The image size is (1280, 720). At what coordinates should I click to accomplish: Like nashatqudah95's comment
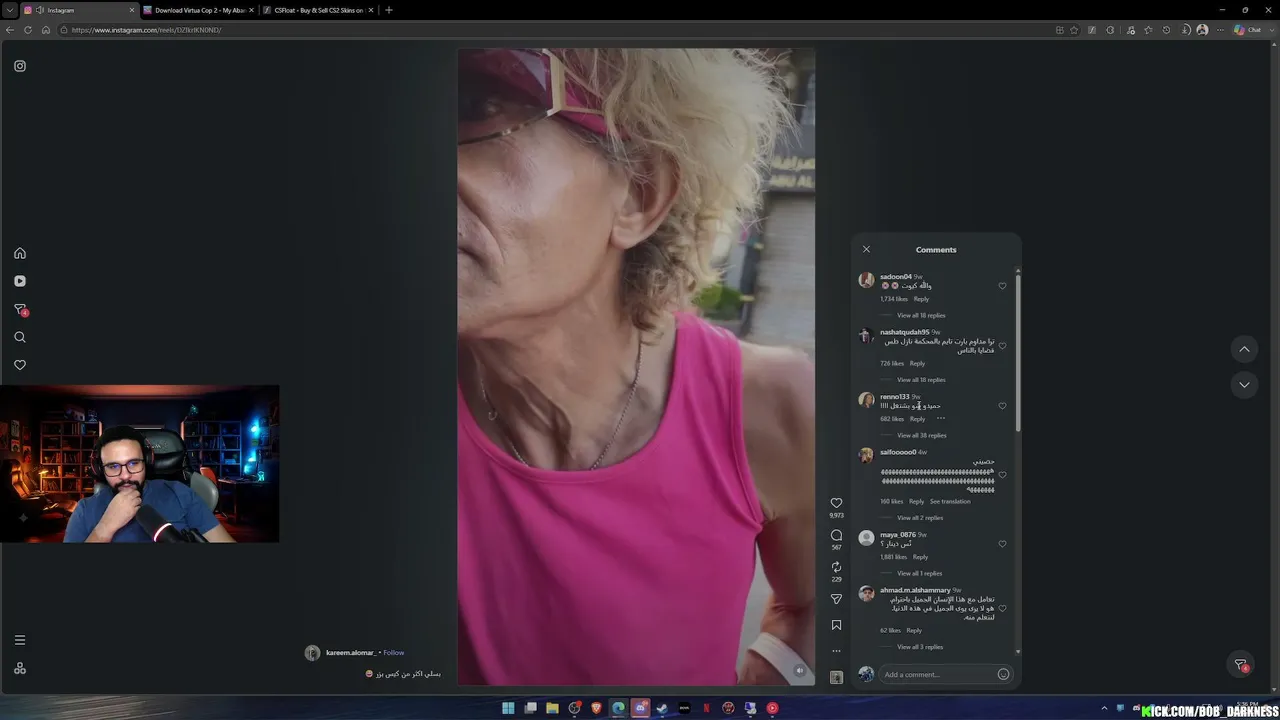1002,346
